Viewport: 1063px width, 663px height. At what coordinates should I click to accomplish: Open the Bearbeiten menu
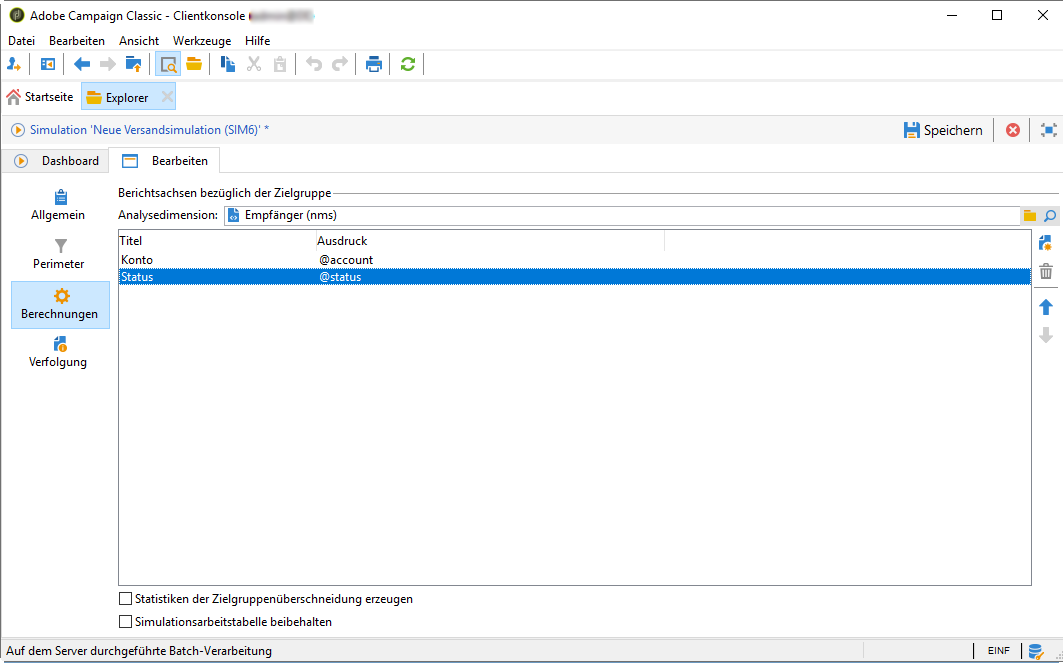77,41
